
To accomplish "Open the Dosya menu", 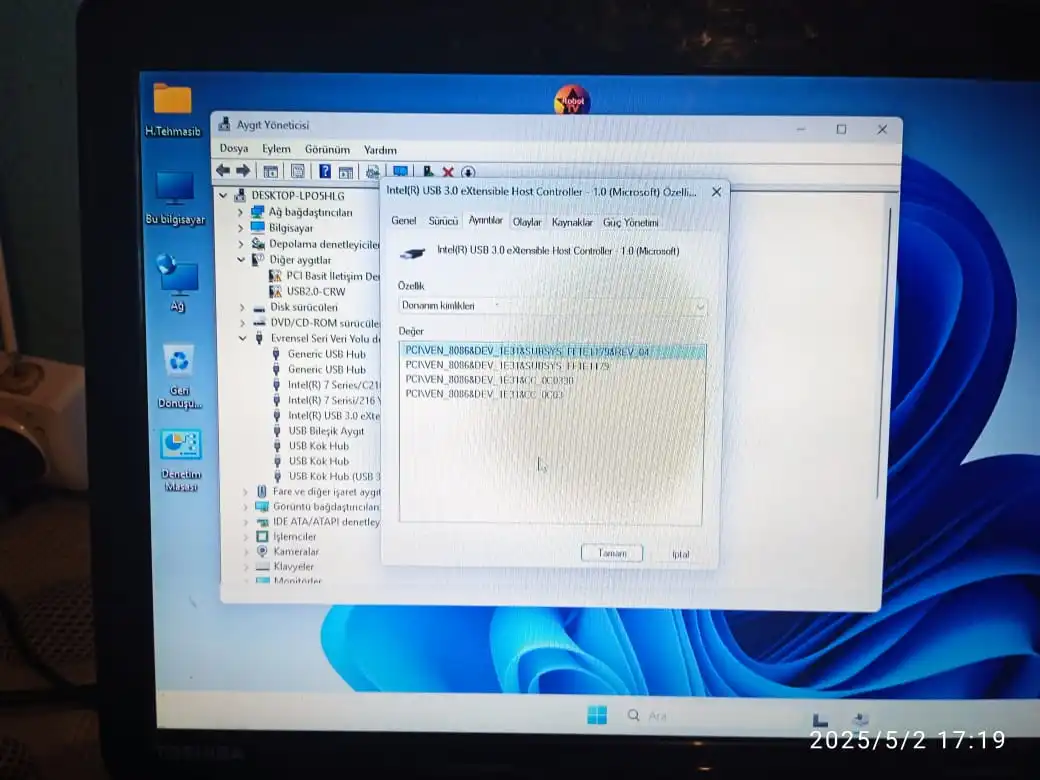I will tap(233, 149).
